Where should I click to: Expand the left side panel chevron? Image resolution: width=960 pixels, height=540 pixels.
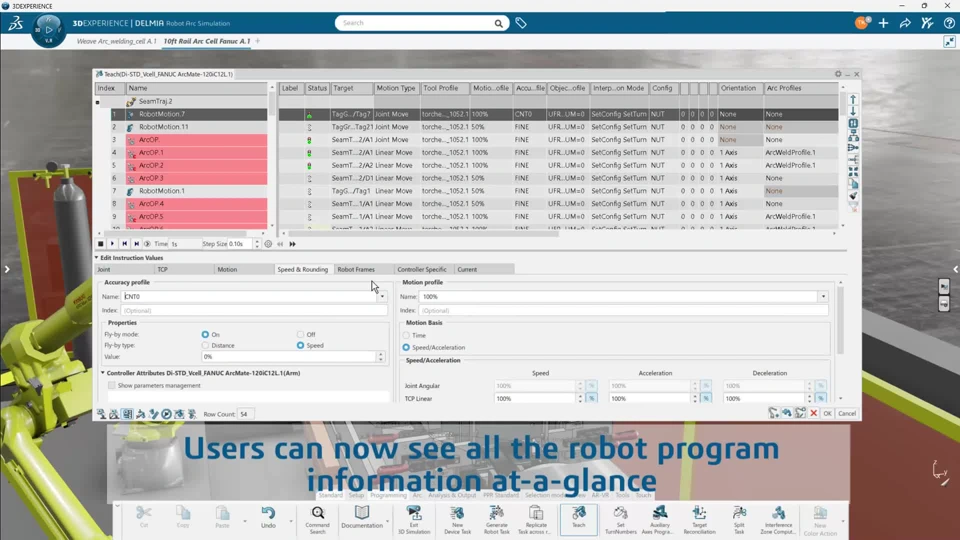[x=7, y=269]
